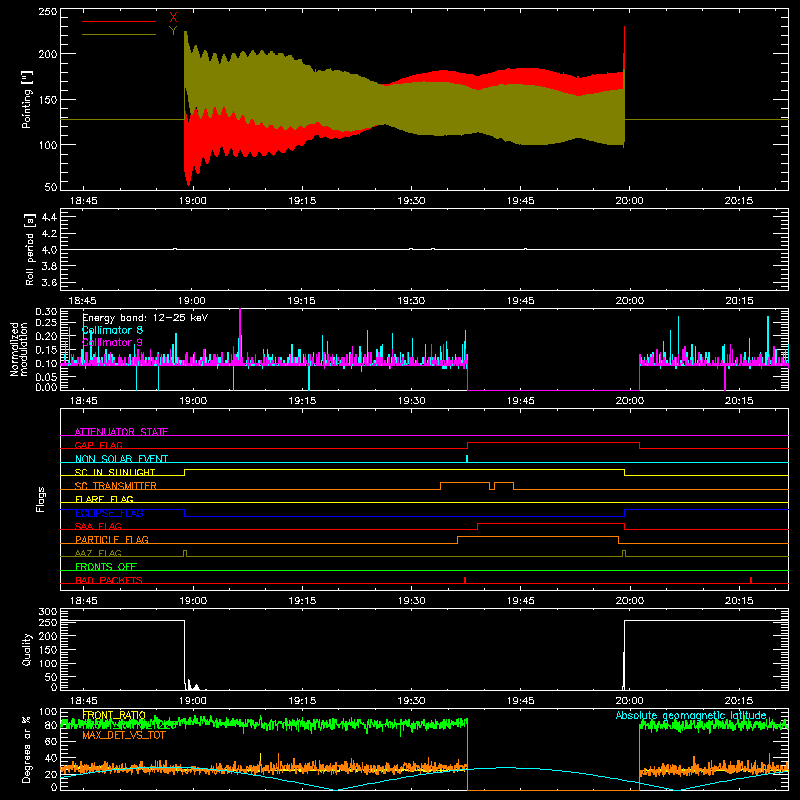800x800 pixels.
Task: Click the PARTICLE_FLAG label
Action: point(112,539)
